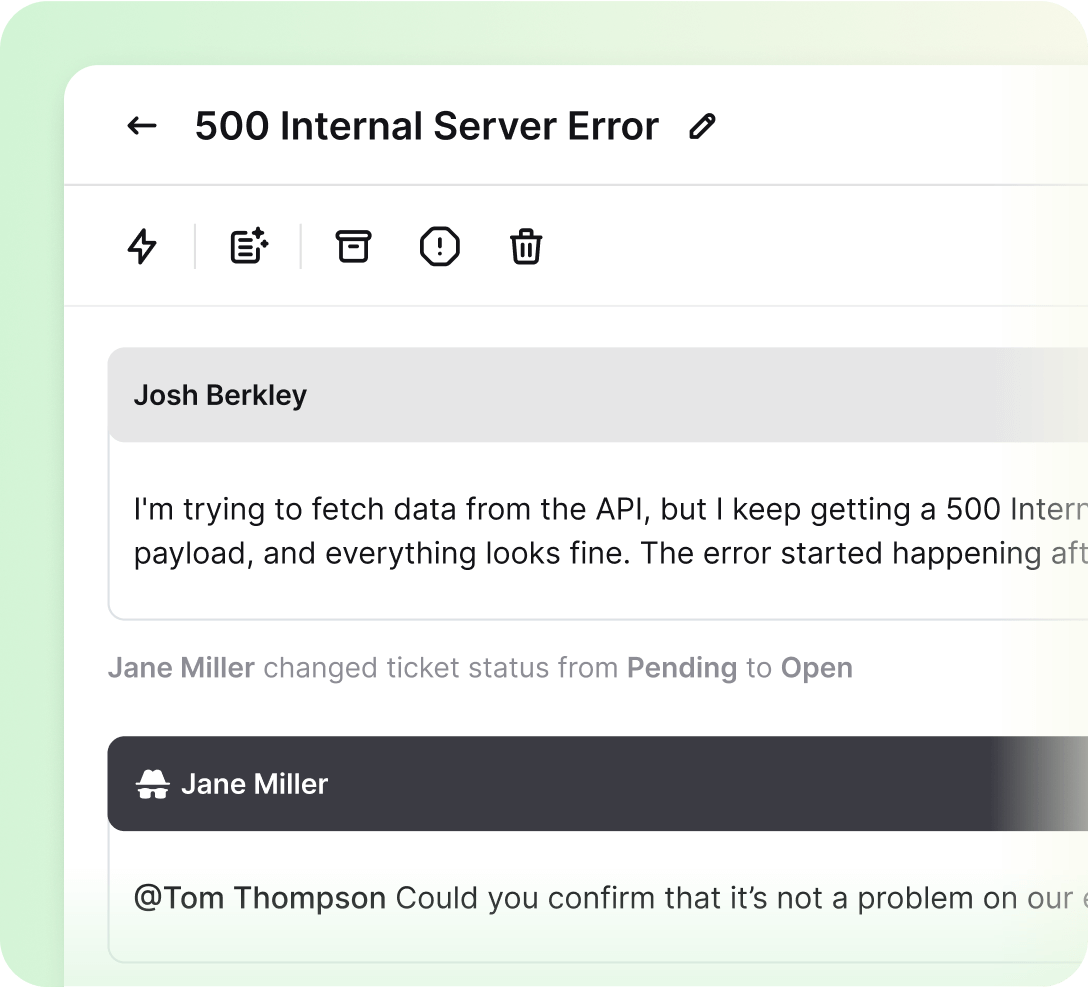Click the AI summary note icon with sparkles

pyautogui.click(x=249, y=246)
